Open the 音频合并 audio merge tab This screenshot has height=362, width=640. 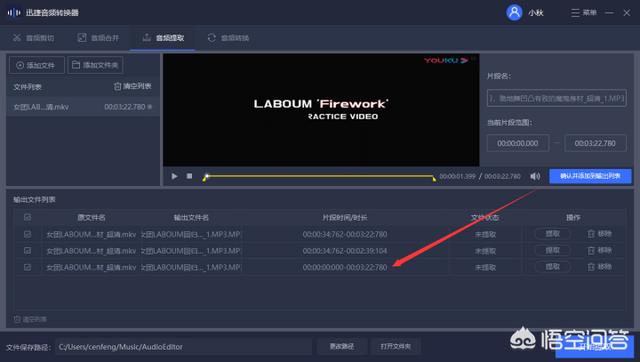click(x=98, y=38)
